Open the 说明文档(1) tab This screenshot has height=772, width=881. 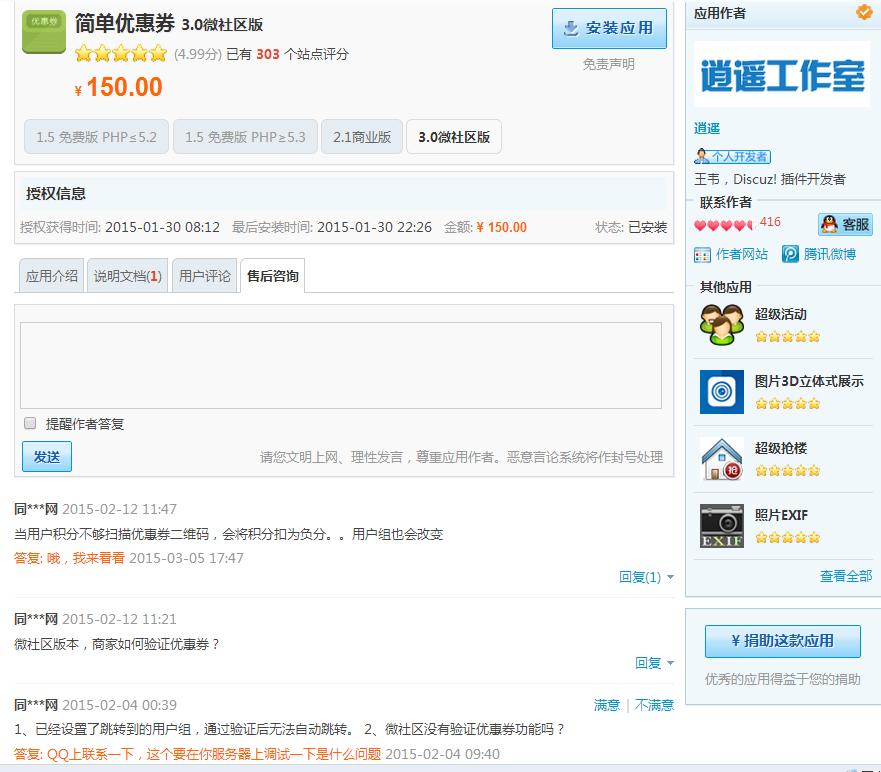(x=125, y=275)
